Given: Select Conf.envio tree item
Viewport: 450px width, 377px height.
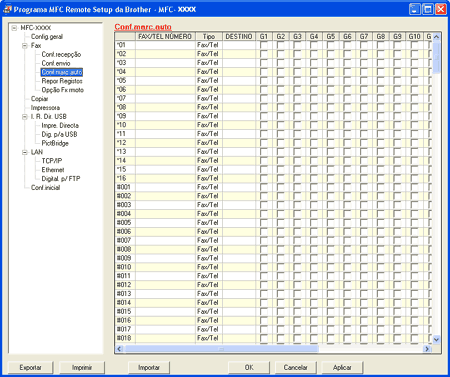Looking at the screenshot, I should point(56,63).
